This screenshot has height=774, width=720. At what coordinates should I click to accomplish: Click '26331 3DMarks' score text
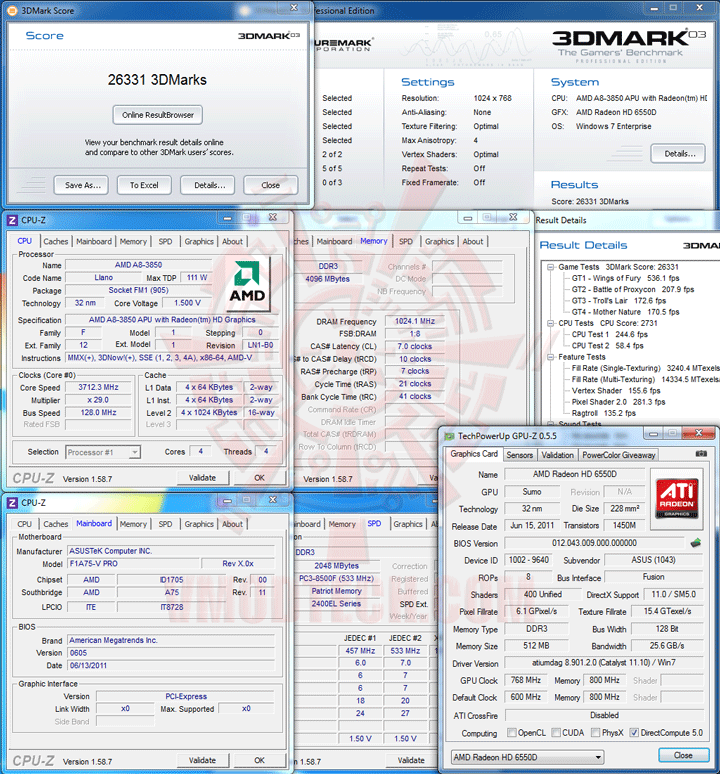(x=157, y=80)
